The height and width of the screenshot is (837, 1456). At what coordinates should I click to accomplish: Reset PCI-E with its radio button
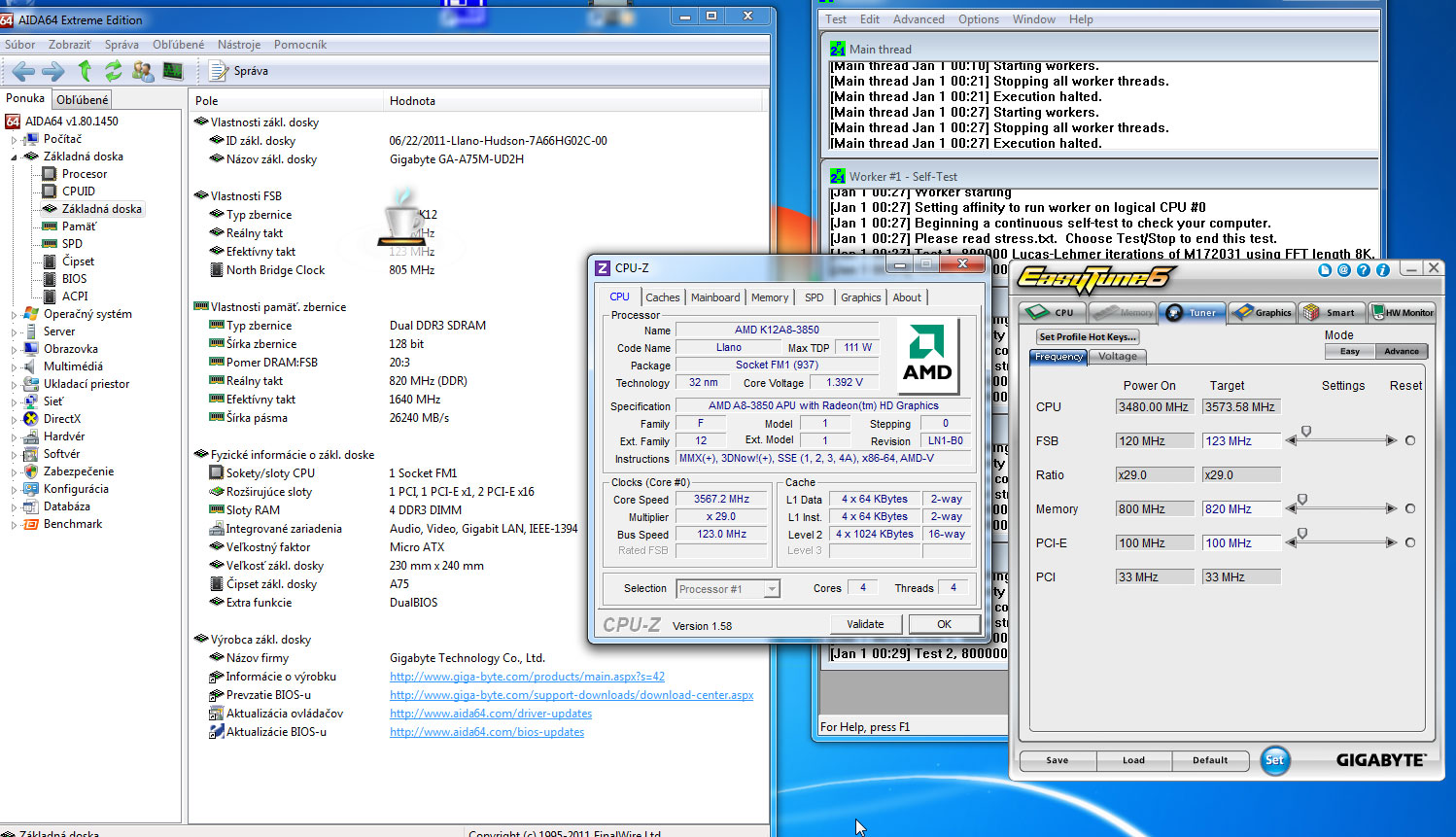click(1410, 542)
